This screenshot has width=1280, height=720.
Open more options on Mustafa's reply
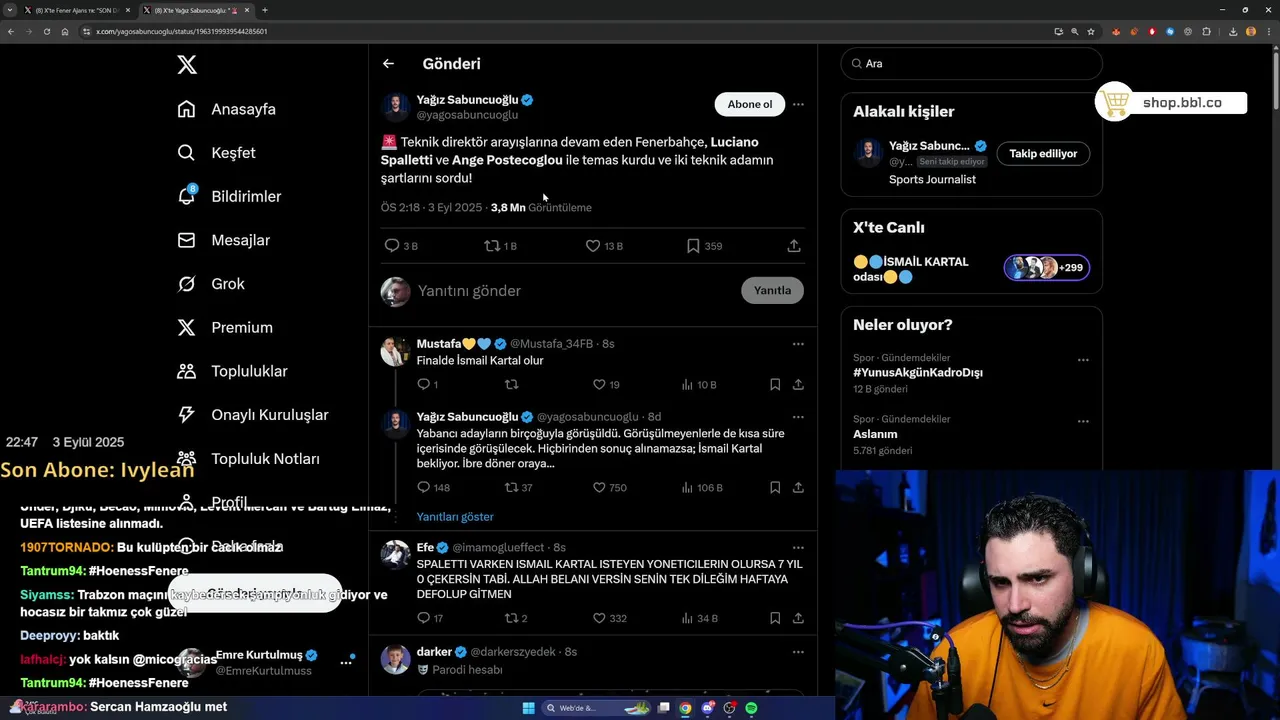coord(798,344)
